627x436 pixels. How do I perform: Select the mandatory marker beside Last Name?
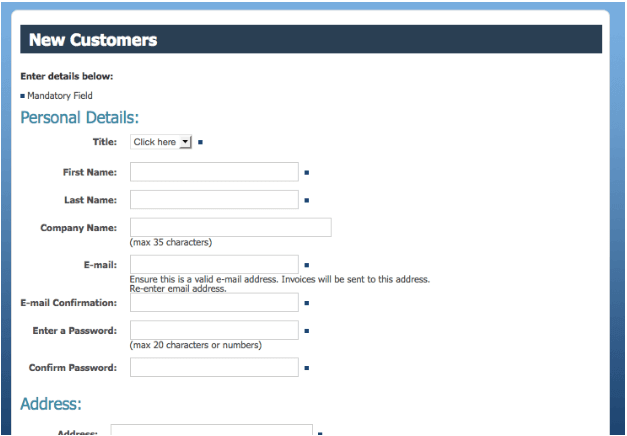306,201
